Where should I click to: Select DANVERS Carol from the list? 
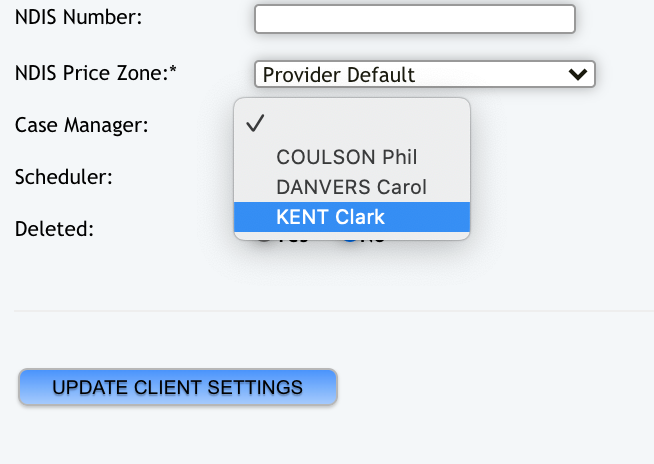point(351,187)
